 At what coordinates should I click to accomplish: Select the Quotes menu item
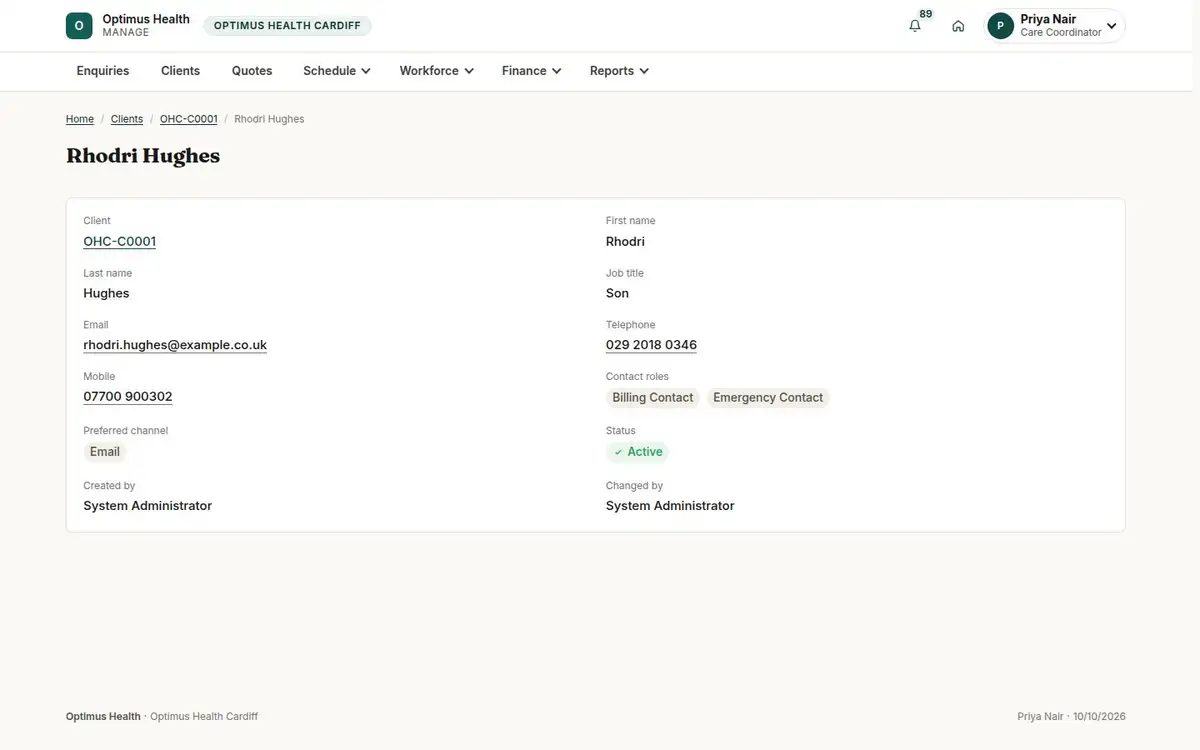point(252,71)
